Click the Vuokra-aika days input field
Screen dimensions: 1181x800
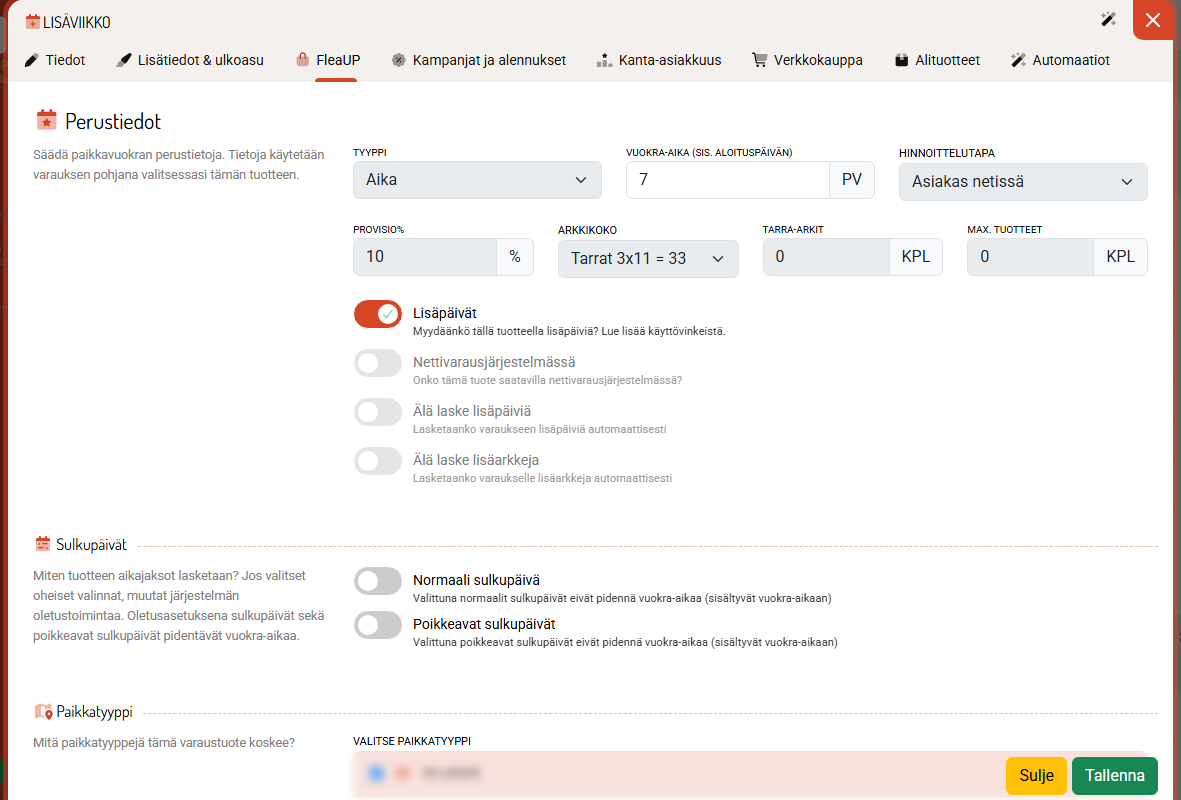pos(728,180)
